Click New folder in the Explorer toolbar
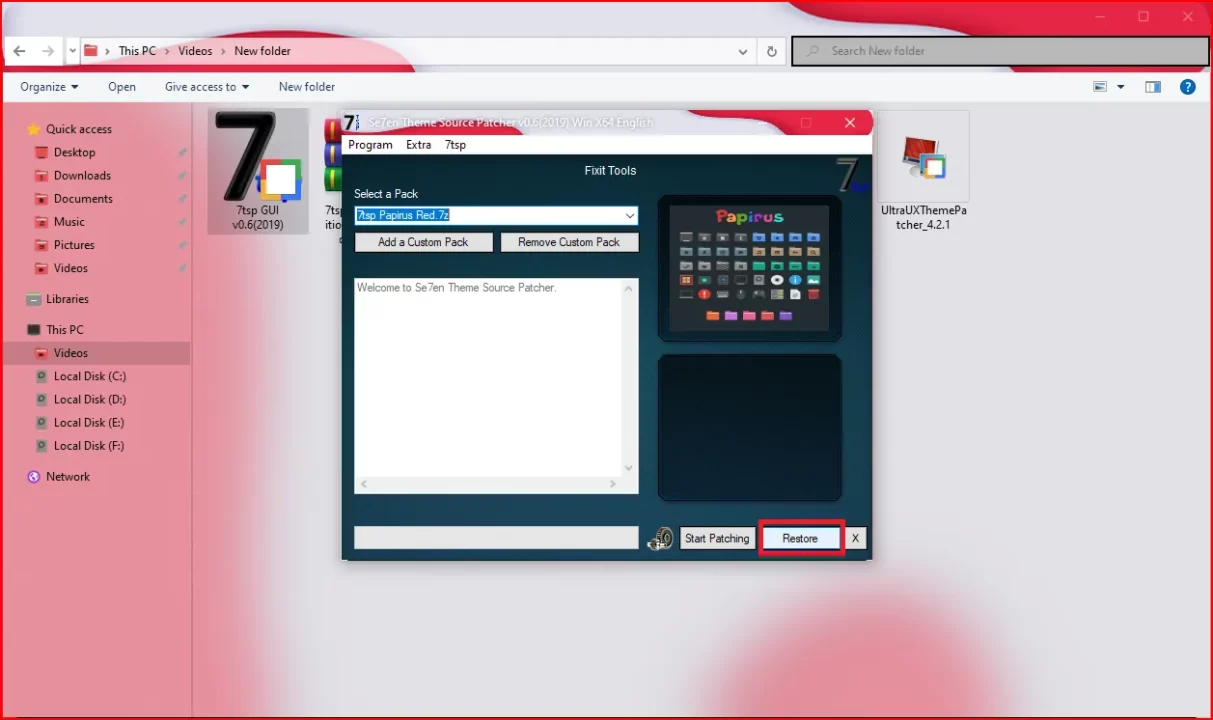This screenshot has height=720, width=1213. pyautogui.click(x=307, y=87)
